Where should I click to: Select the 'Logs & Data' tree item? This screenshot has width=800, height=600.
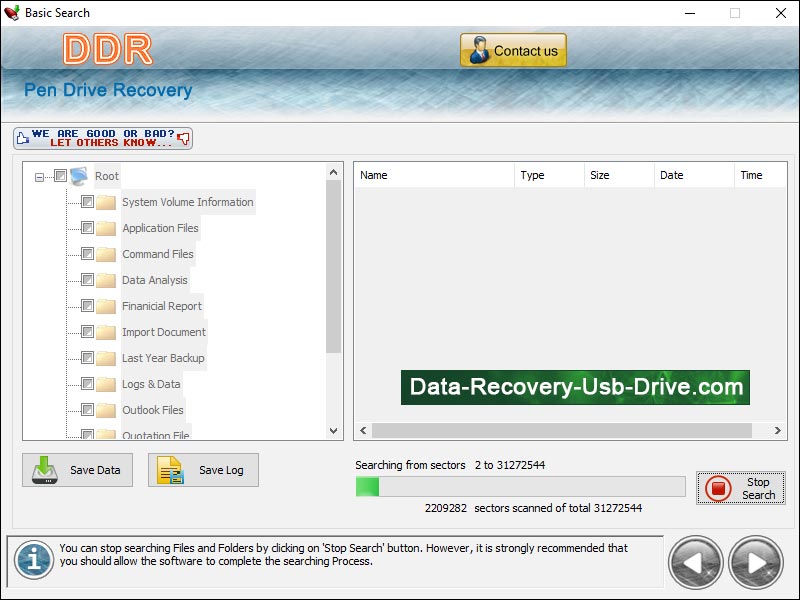(x=152, y=384)
